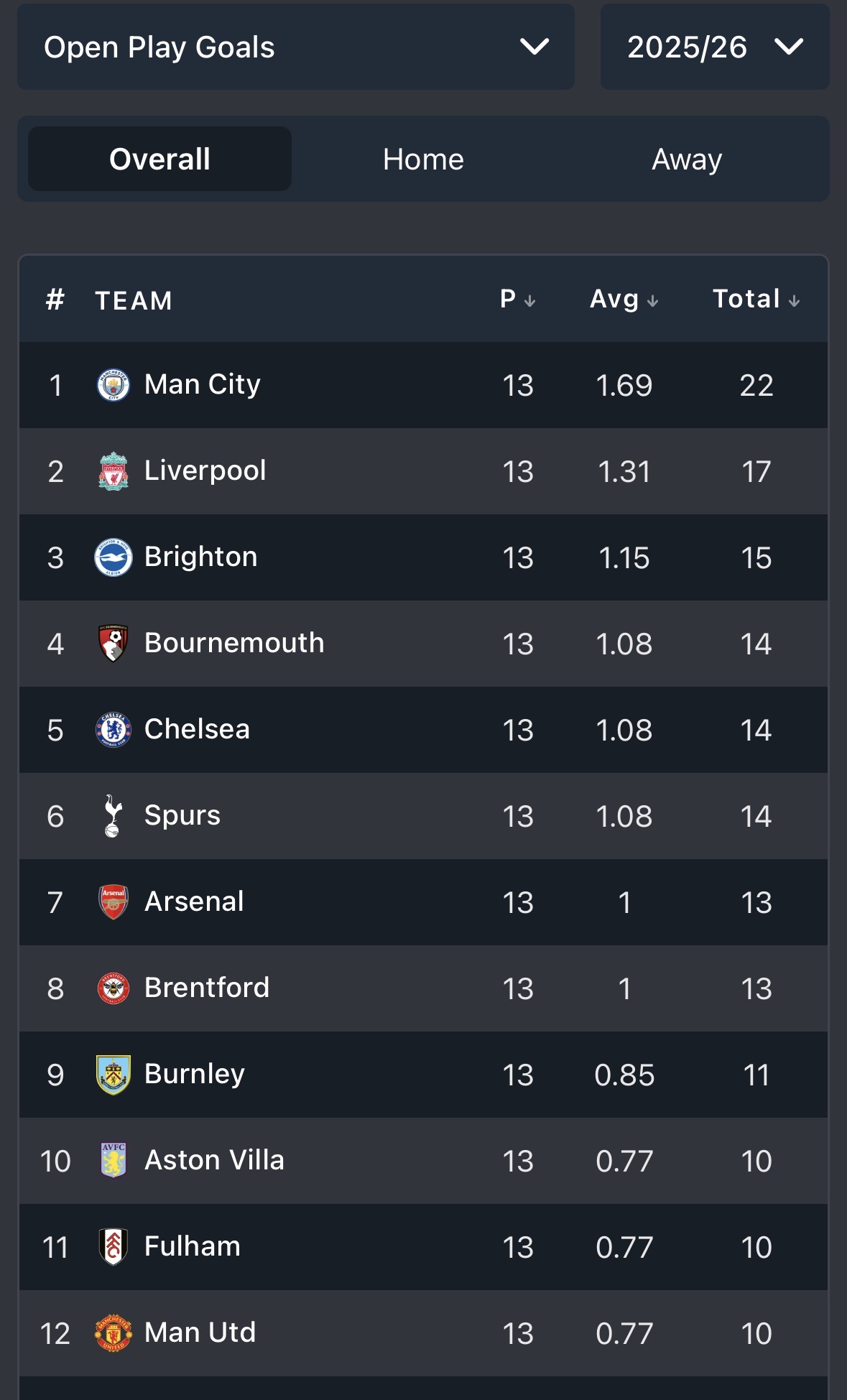Screen dimensions: 847x1400
Task: Open the 2025/26 season selector
Action: pyautogui.click(x=714, y=47)
